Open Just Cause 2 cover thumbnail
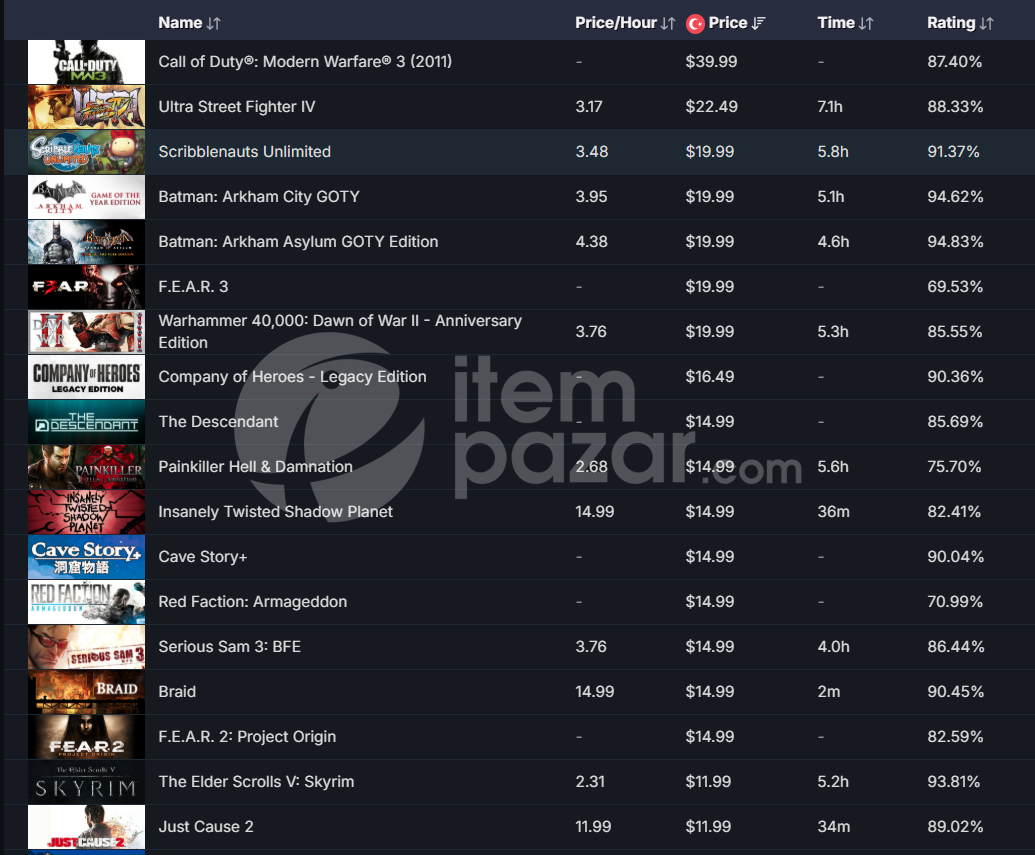The image size is (1035, 855). [86, 827]
